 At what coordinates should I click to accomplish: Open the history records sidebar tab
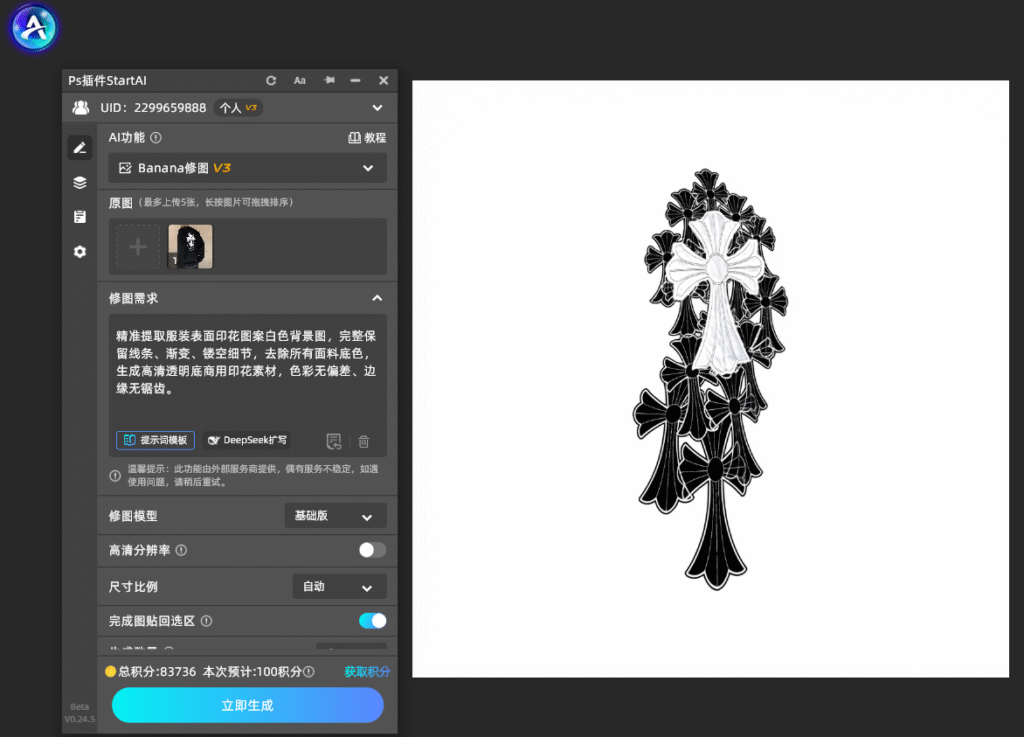pos(80,217)
